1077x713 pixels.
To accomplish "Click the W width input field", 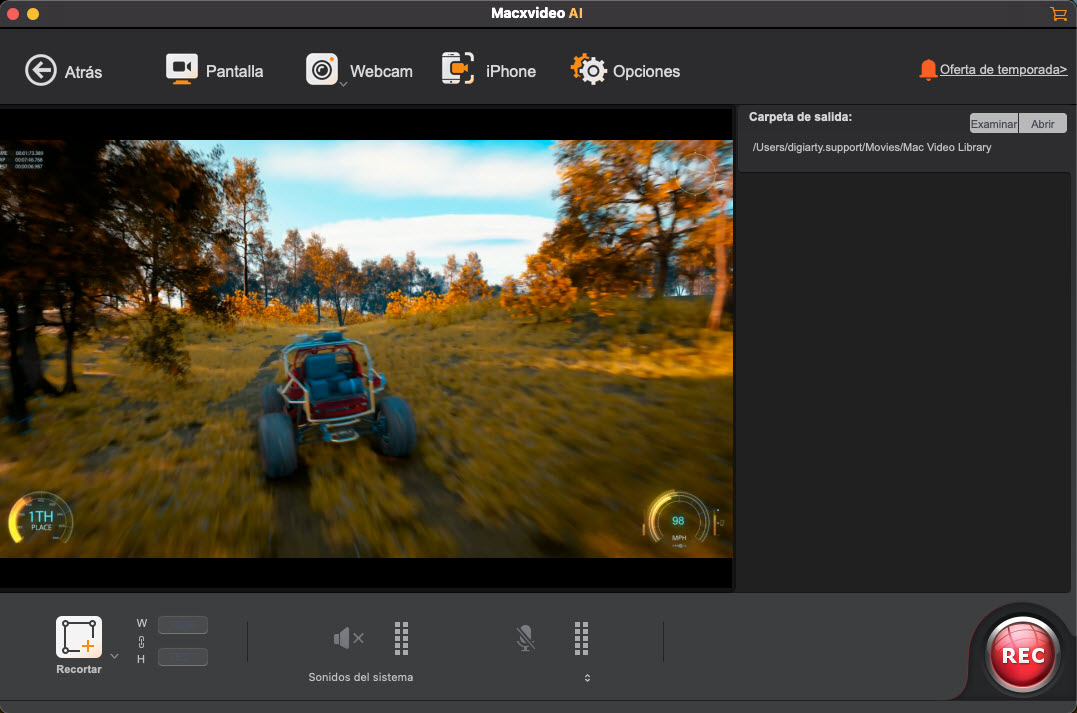I will 182,625.
